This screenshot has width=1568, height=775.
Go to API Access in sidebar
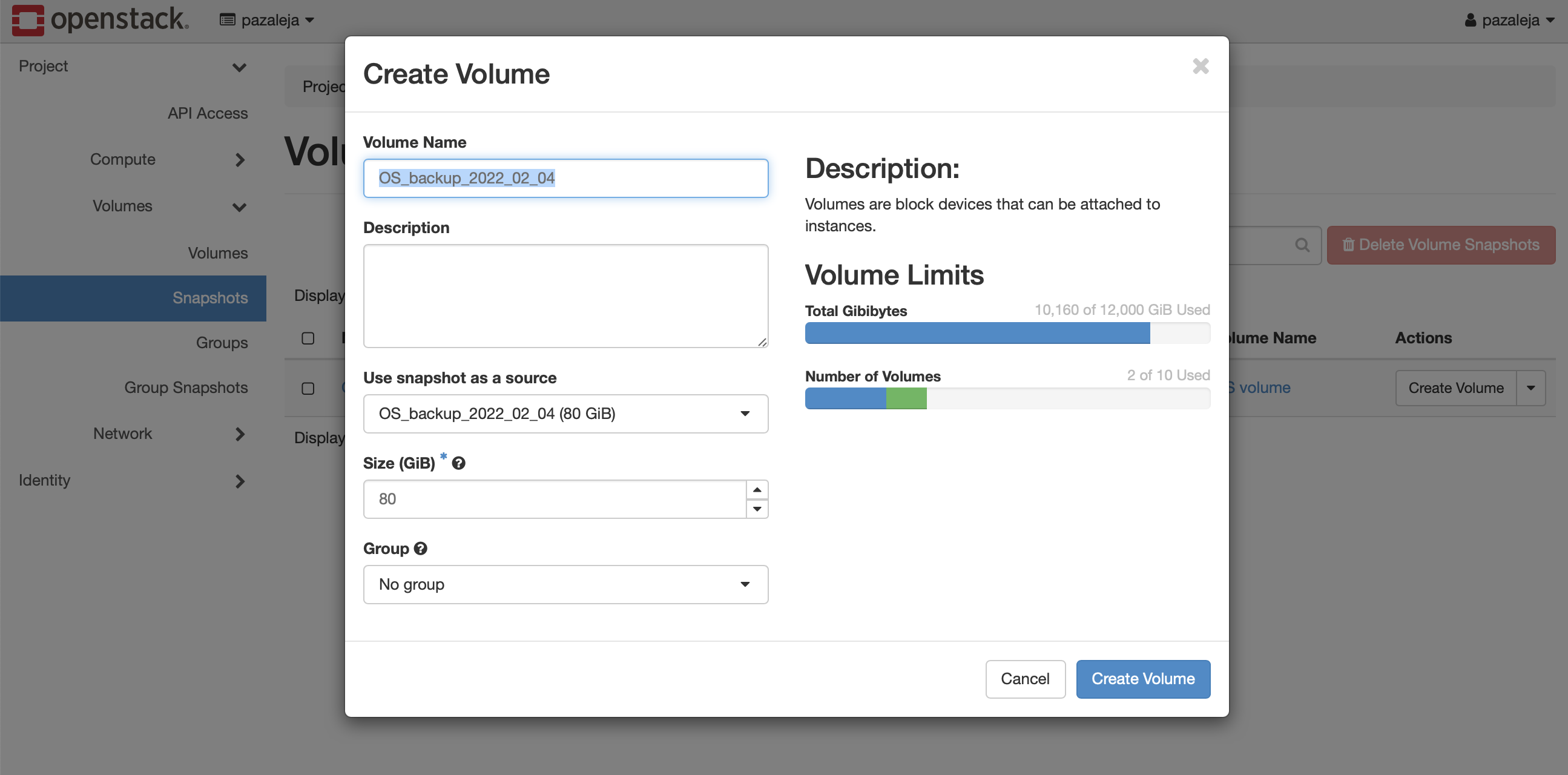pyautogui.click(x=208, y=113)
